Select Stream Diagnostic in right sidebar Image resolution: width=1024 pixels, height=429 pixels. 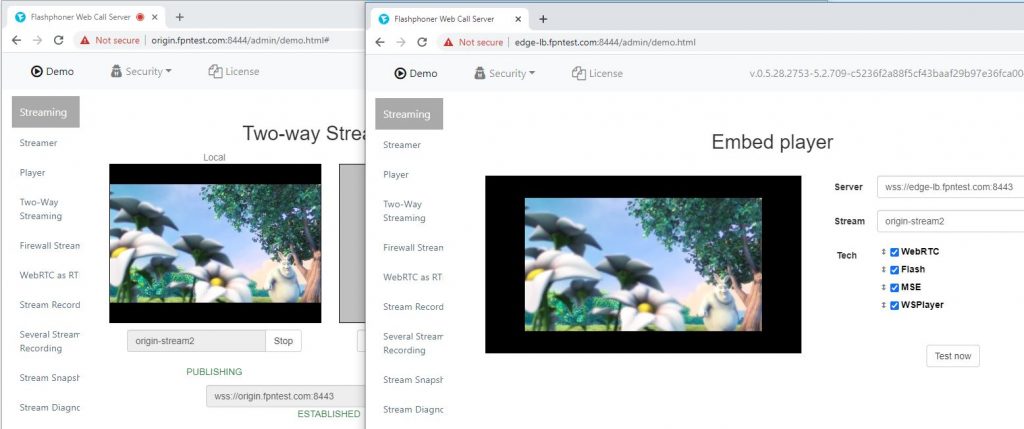(413, 409)
